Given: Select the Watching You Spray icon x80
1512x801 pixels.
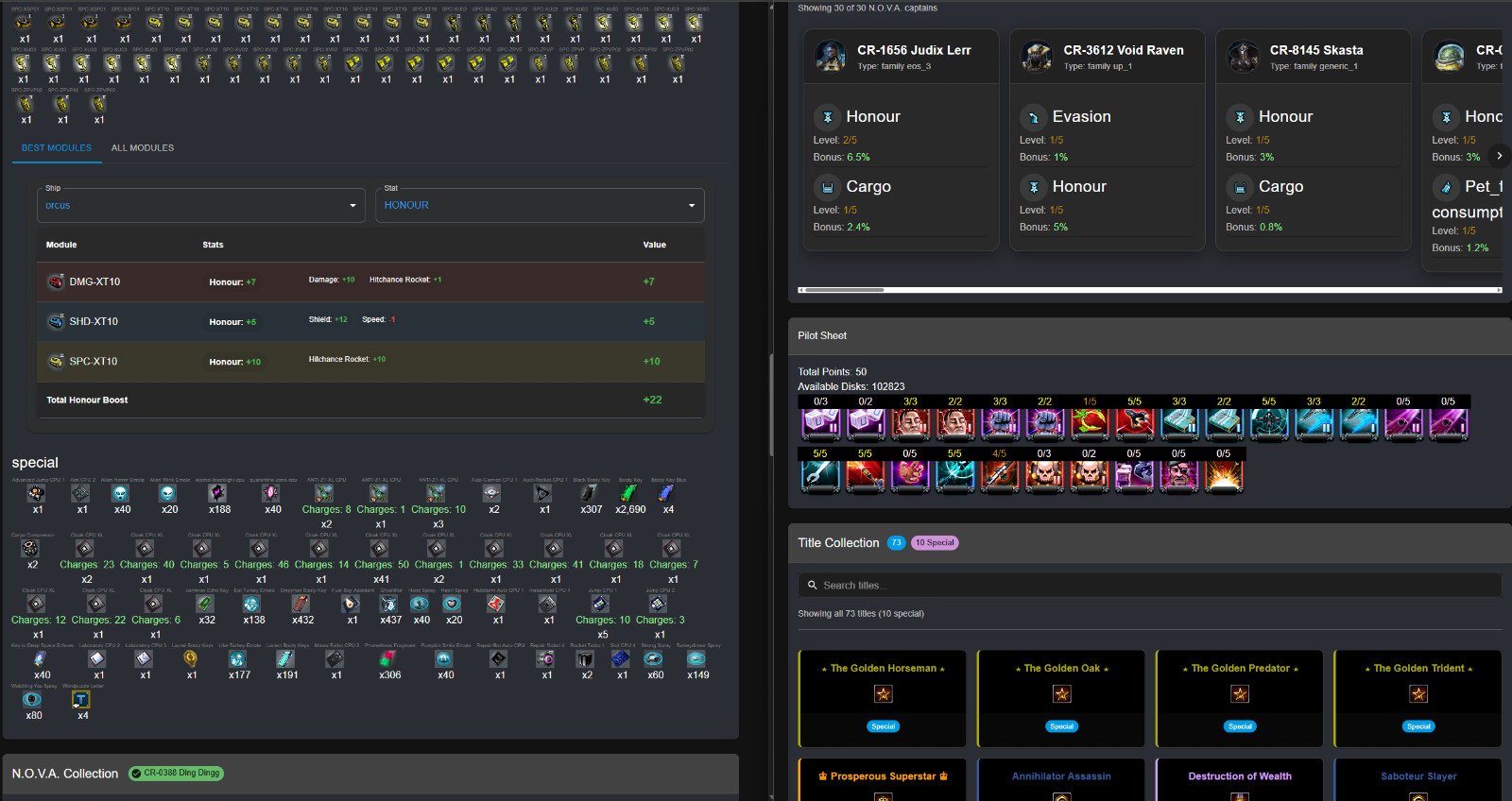Looking at the screenshot, I should 33,699.
